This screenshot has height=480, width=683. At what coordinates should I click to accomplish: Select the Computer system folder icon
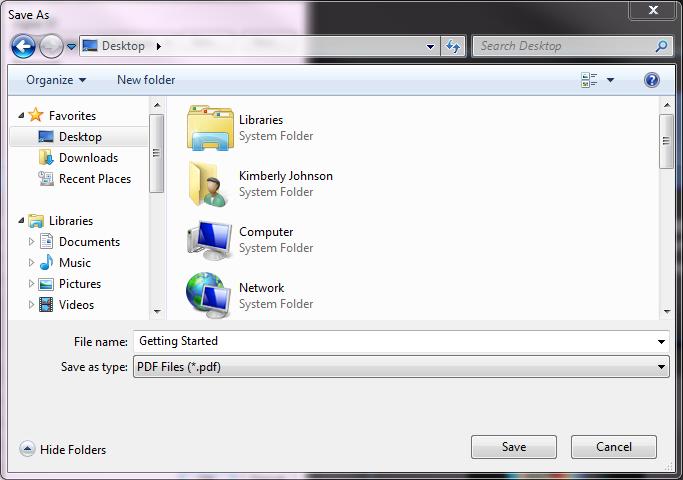click(209, 240)
